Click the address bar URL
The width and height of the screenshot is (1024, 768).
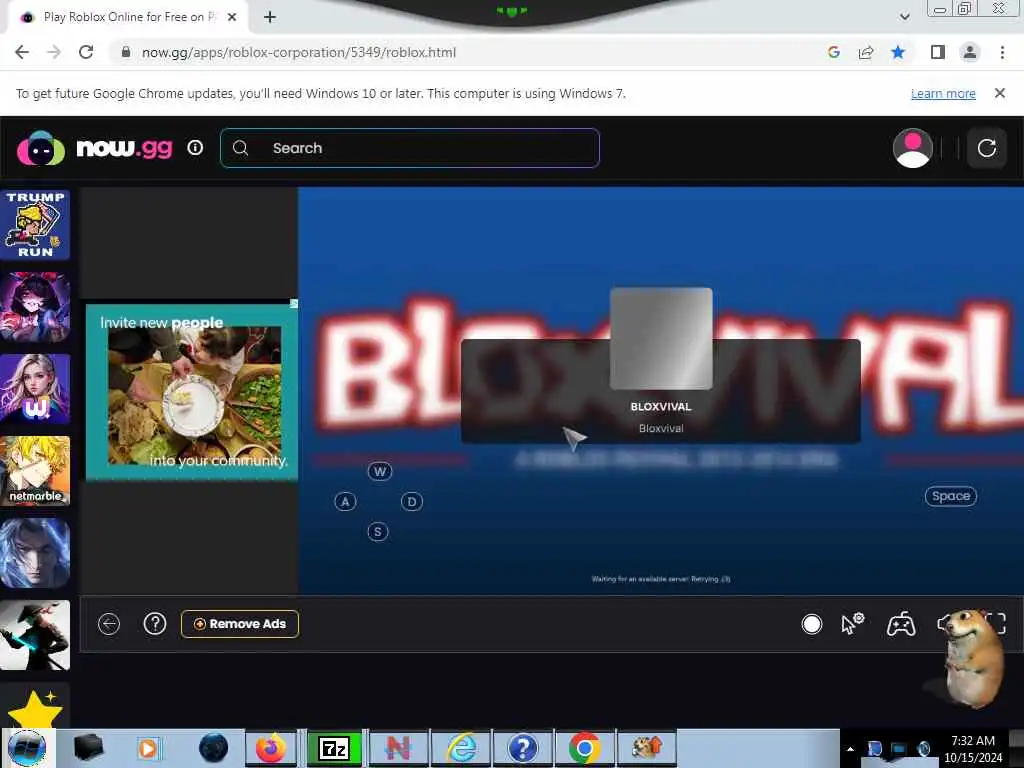click(299, 52)
